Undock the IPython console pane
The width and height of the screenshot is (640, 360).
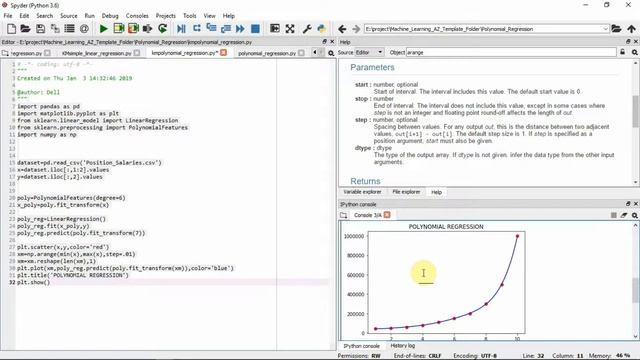coord(628,204)
